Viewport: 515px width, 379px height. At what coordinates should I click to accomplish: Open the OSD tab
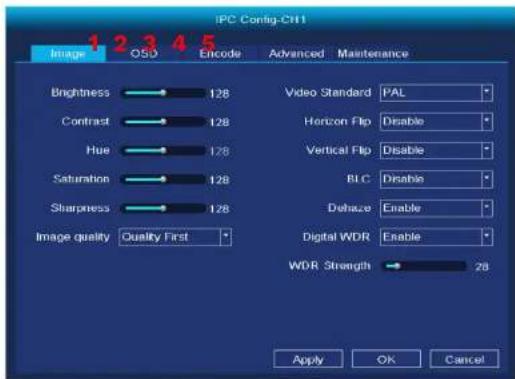point(144,54)
